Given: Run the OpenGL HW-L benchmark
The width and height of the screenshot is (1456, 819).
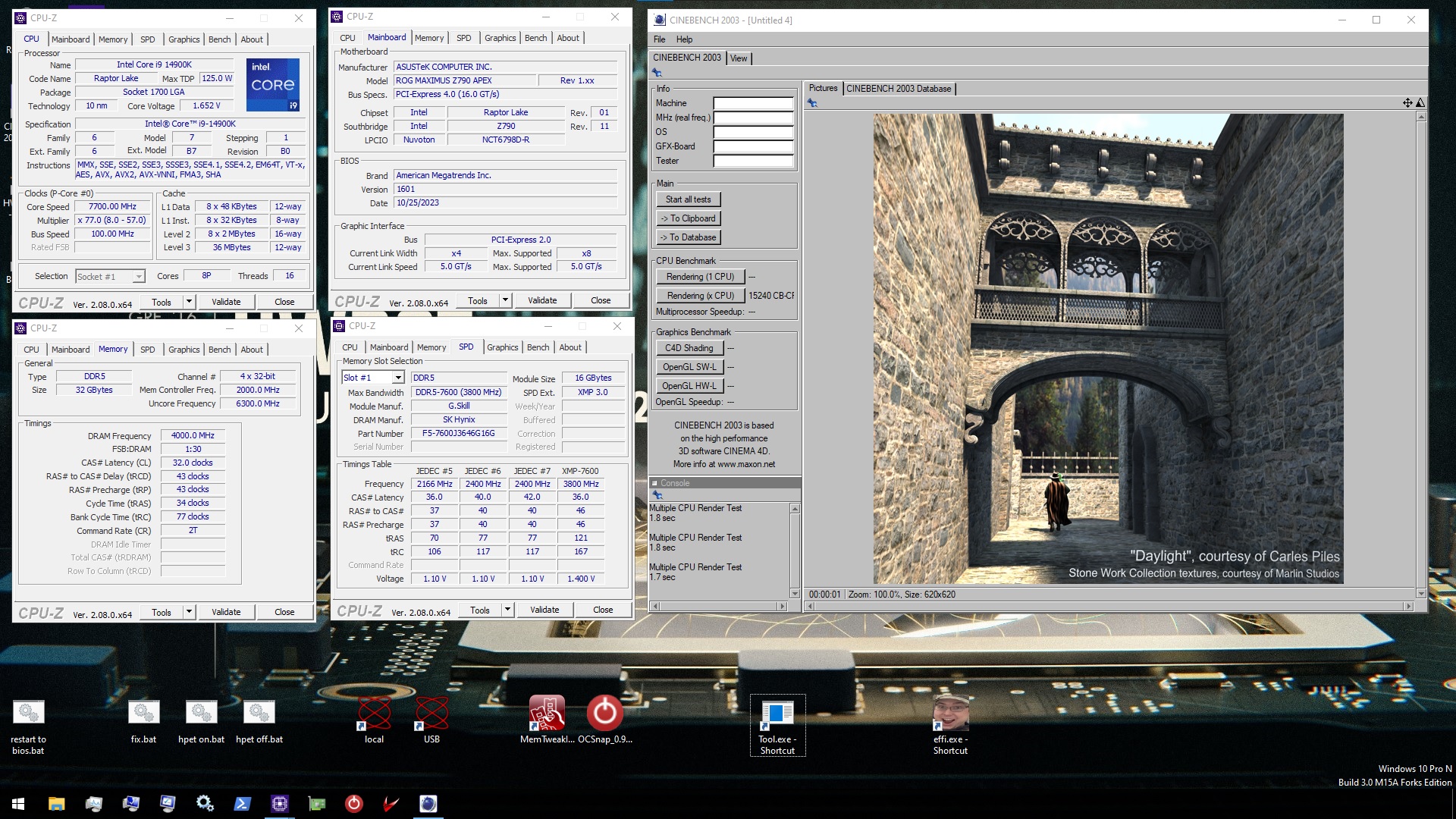Looking at the screenshot, I should click(x=689, y=386).
